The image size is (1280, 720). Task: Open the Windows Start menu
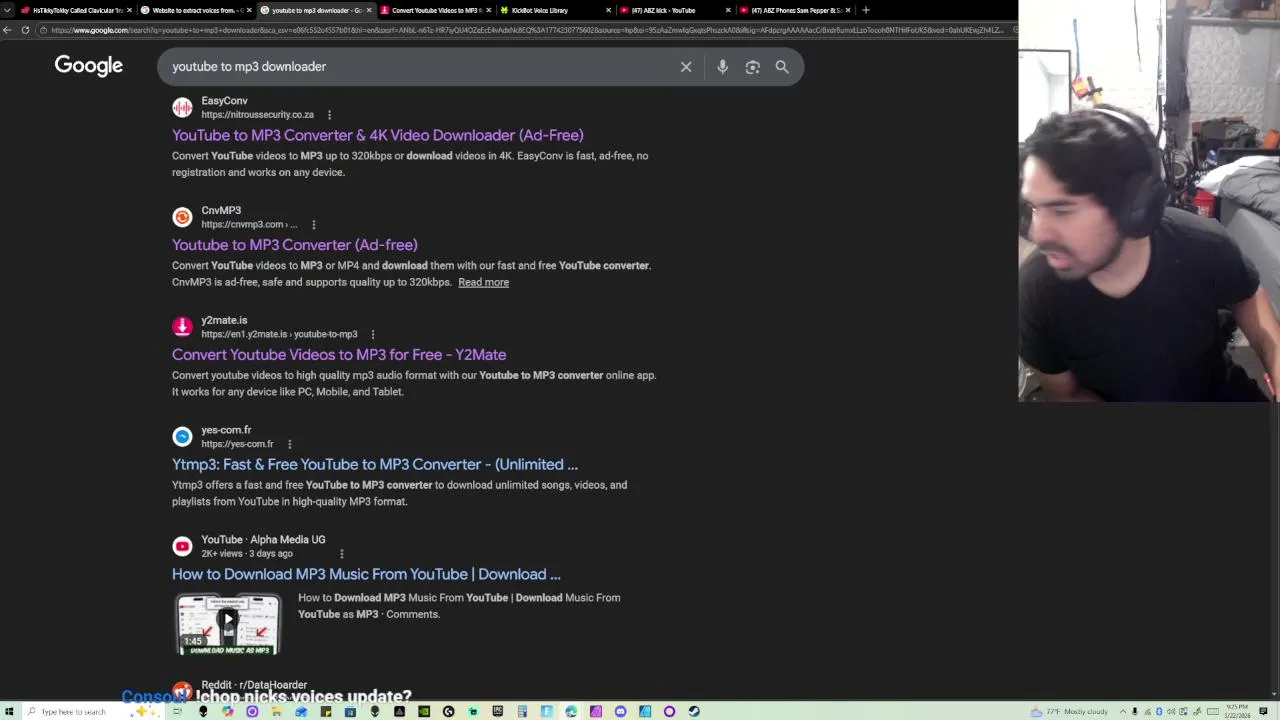(9, 711)
